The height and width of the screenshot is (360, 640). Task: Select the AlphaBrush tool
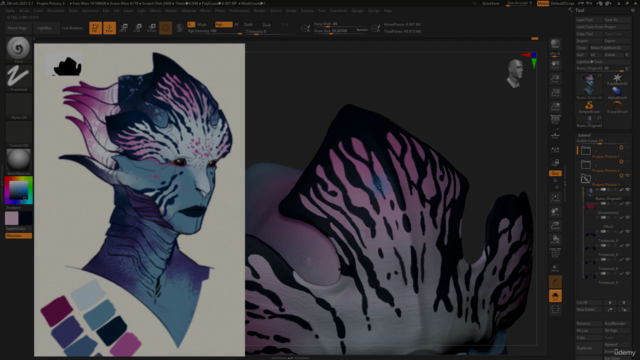[617, 93]
